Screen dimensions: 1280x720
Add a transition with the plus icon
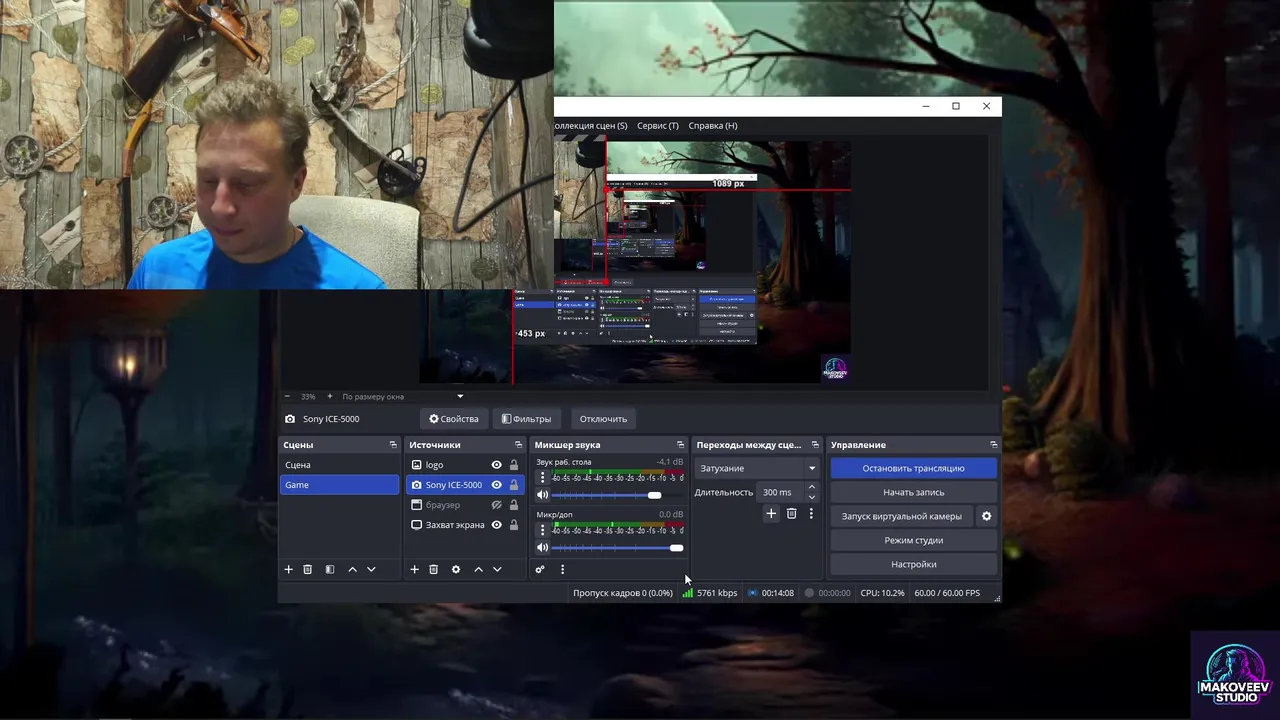tap(771, 513)
